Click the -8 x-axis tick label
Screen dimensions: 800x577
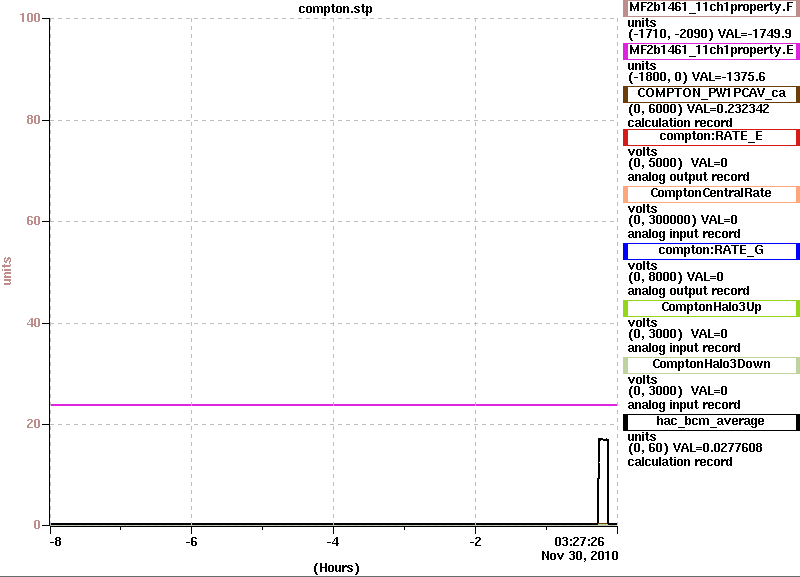[55, 542]
